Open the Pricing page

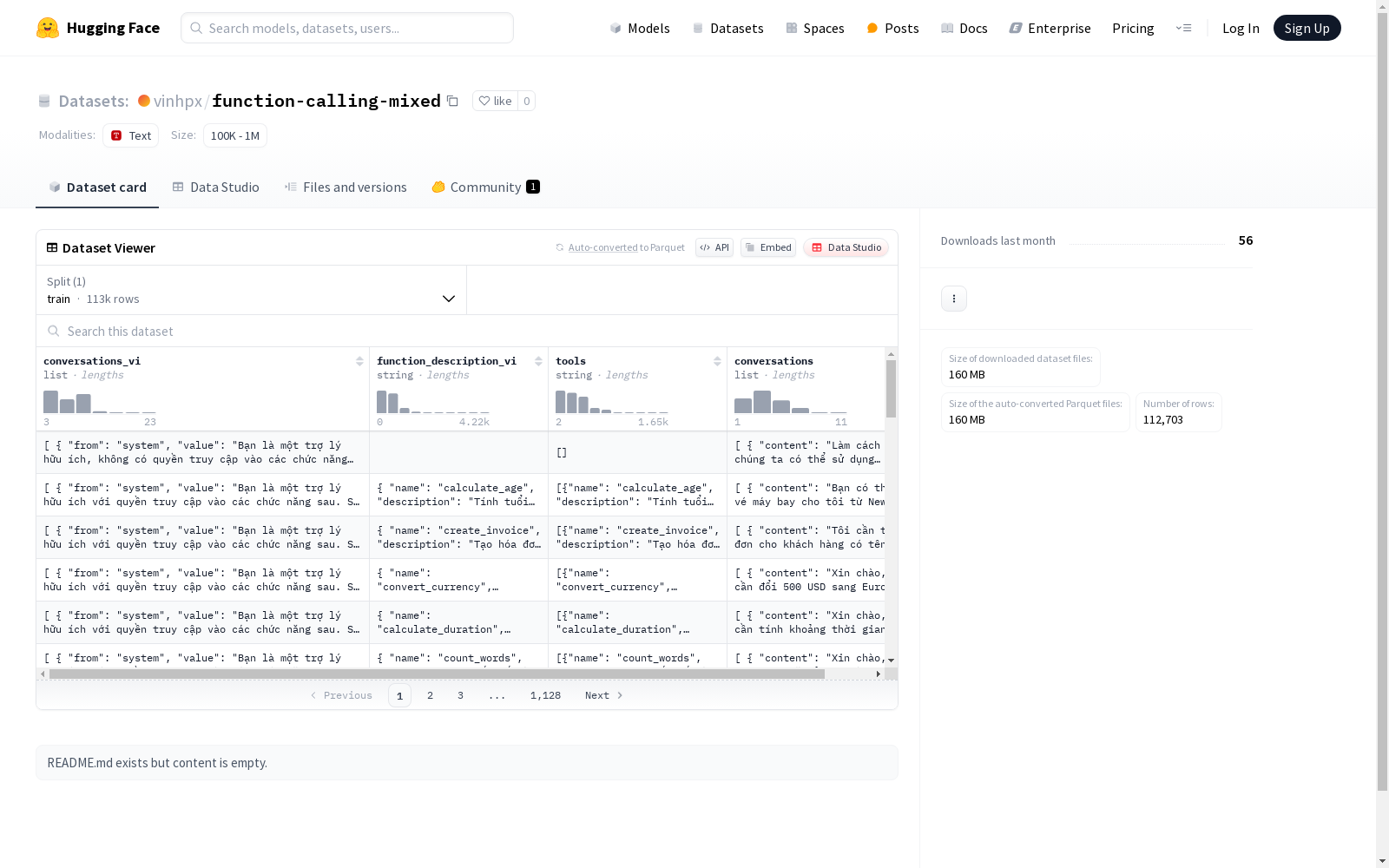coord(1133,28)
